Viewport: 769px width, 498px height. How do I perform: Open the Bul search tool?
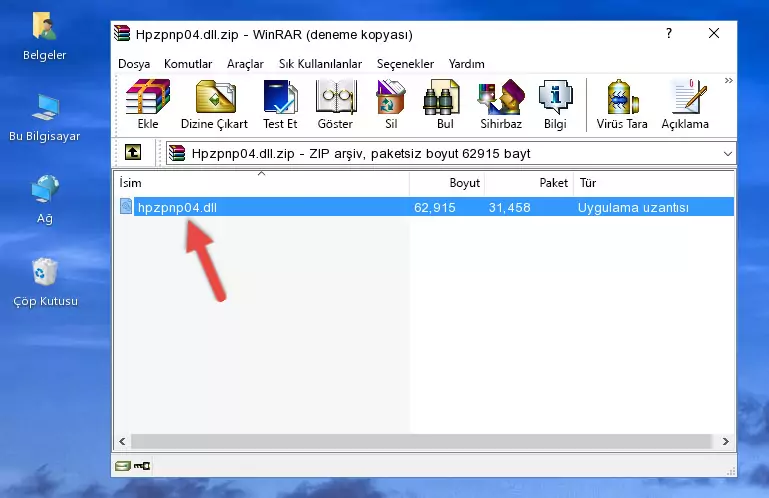click(445, 105)
